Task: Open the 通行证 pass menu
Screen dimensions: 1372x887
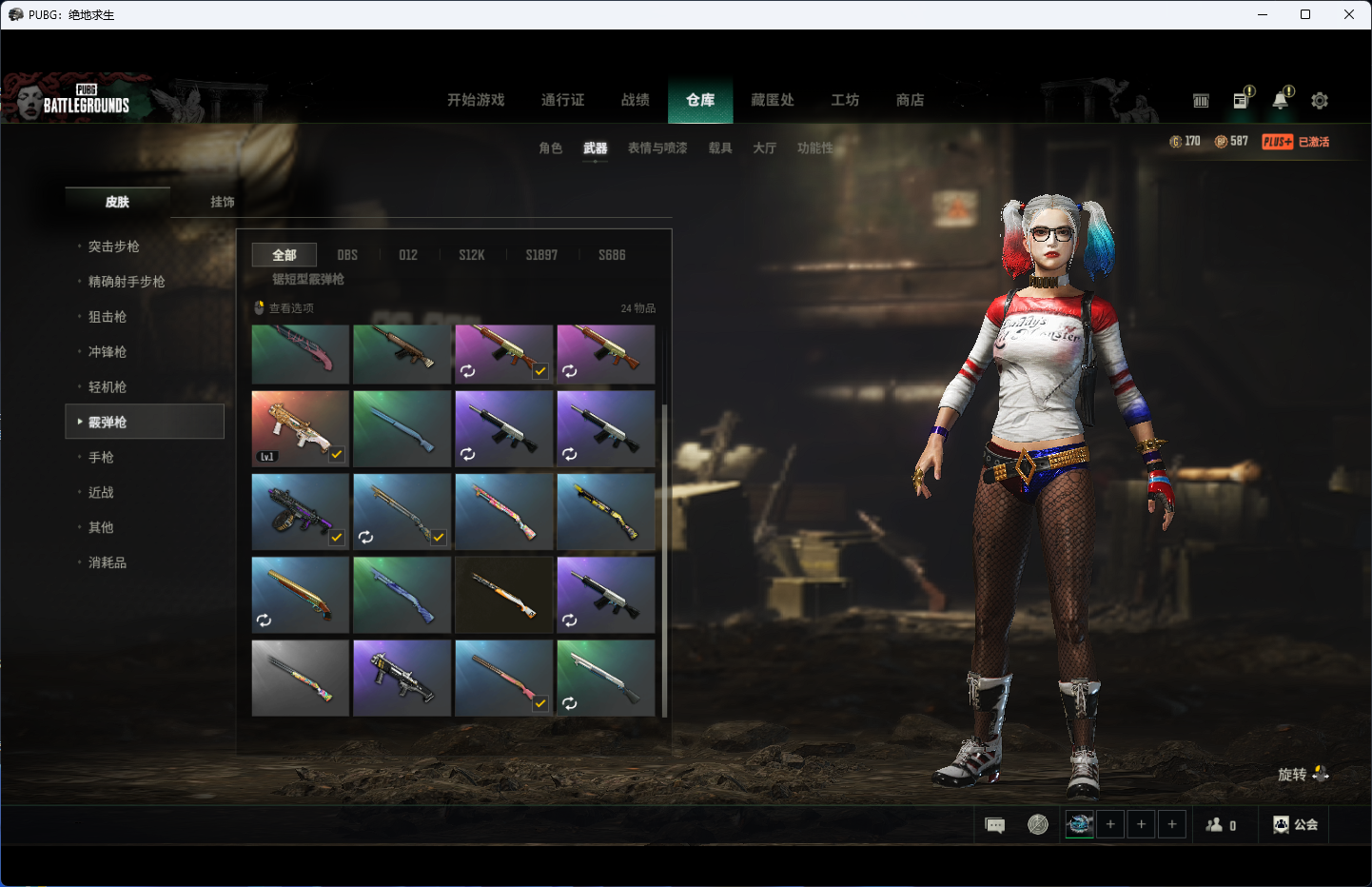Action: pyautogui.click(x=562, y=100)
